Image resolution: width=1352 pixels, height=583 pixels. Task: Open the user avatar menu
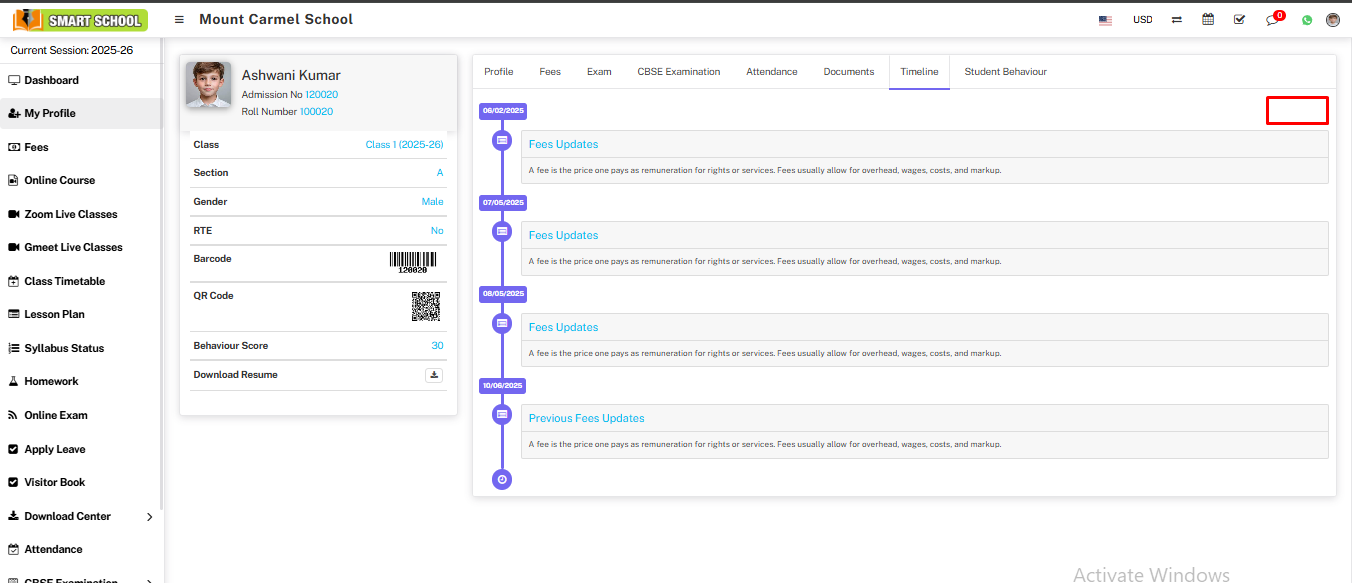[1332, 20]
